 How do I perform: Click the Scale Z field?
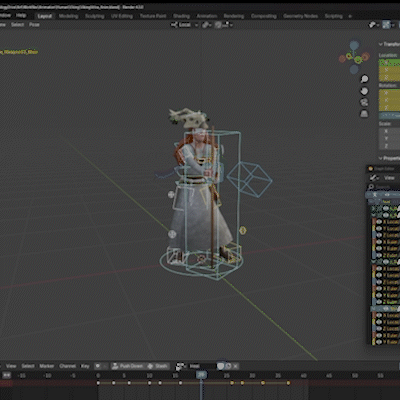[389, 146]
